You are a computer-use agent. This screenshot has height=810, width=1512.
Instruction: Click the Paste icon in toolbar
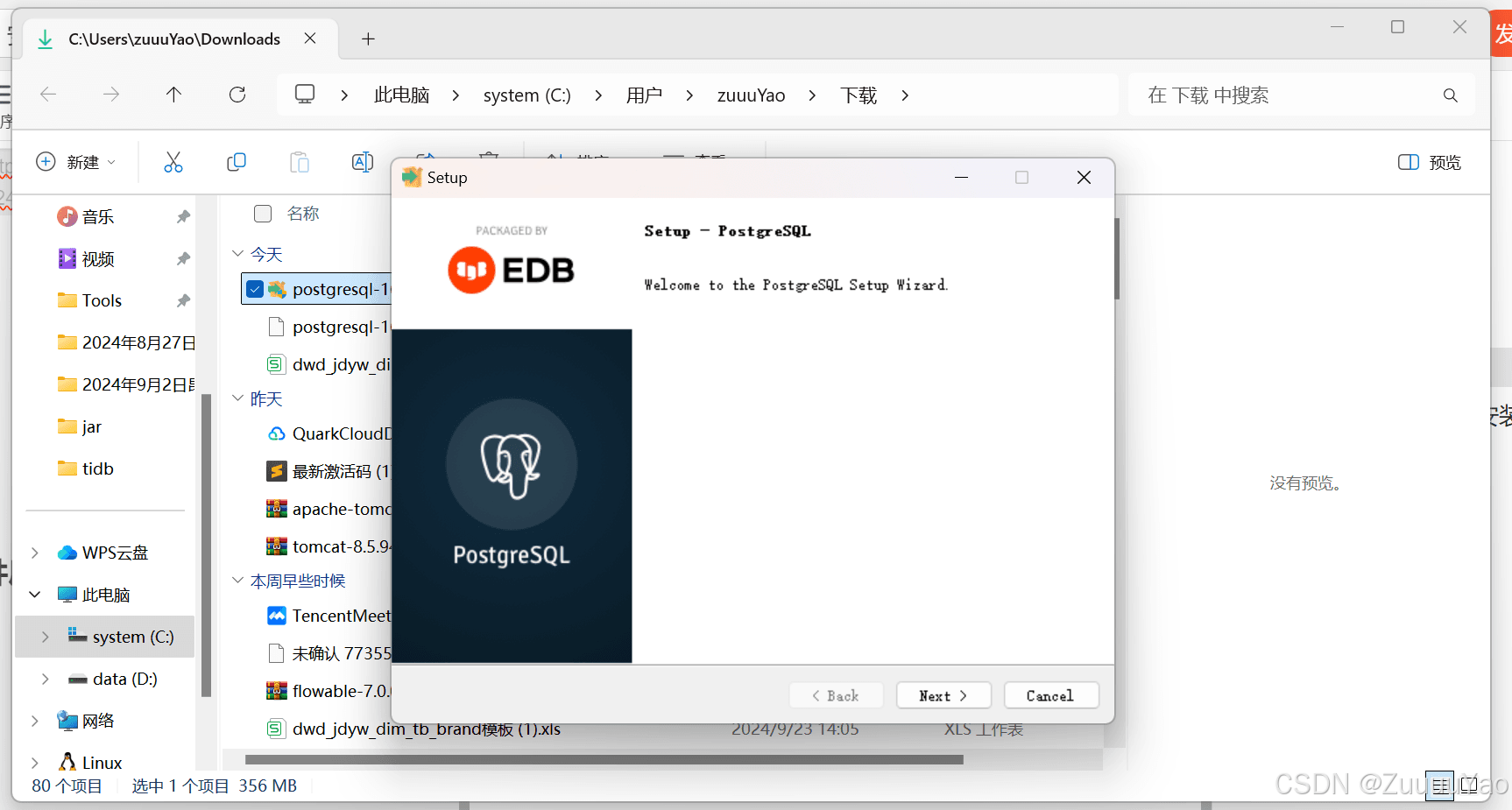[300, 162]
